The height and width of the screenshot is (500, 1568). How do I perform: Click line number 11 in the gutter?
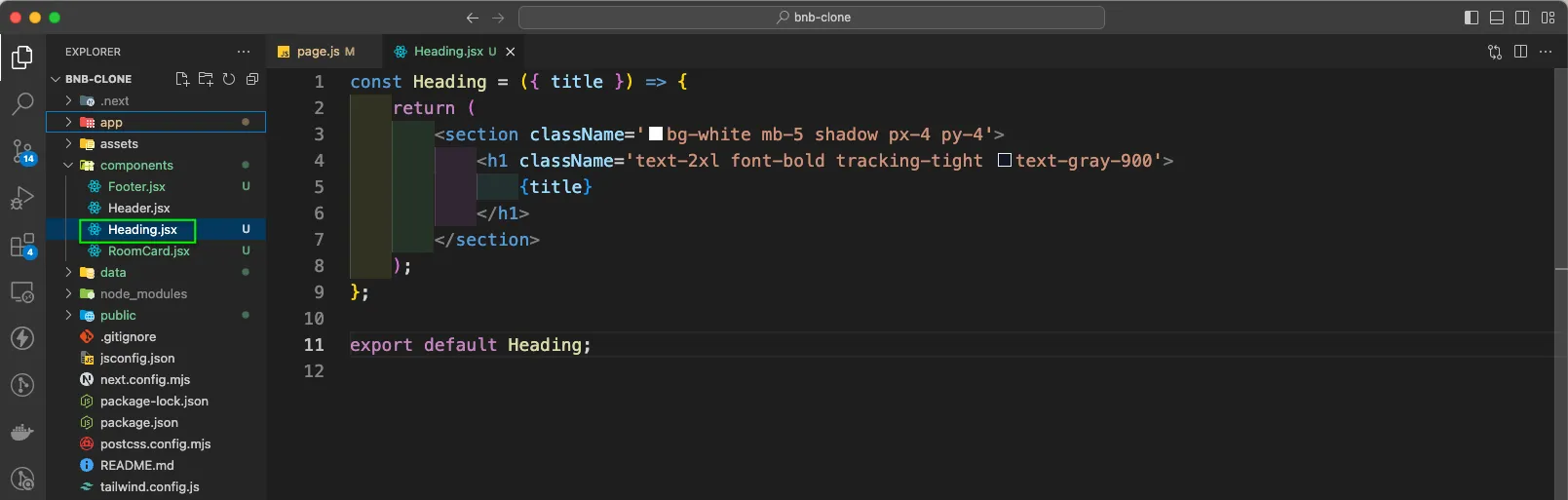(314, 344)
